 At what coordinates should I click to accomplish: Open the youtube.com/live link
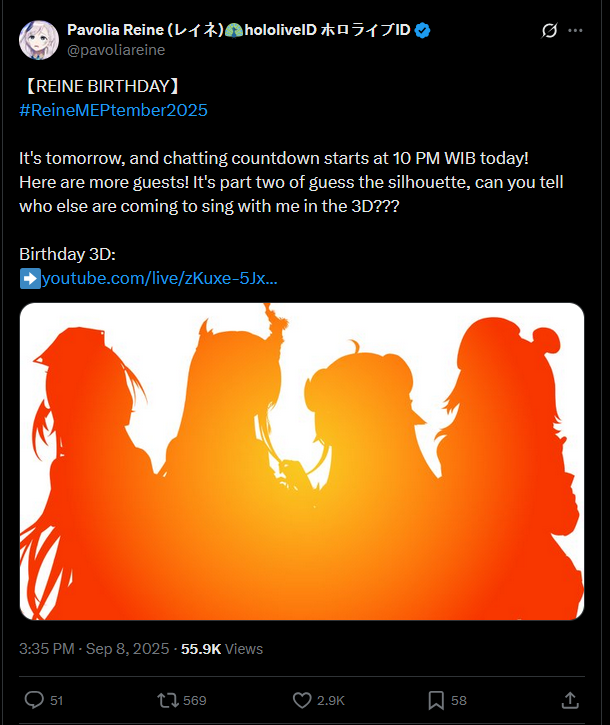(159, 278)
